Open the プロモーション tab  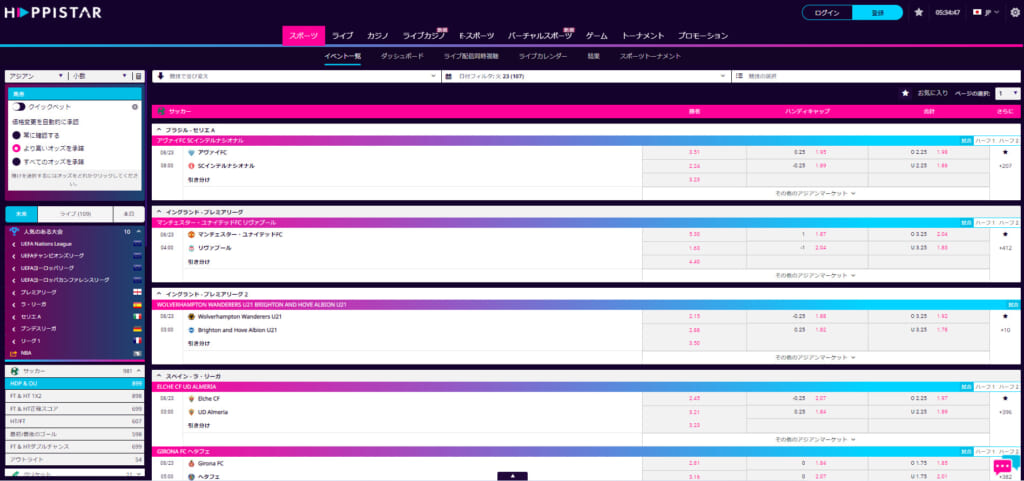[702, 36]
